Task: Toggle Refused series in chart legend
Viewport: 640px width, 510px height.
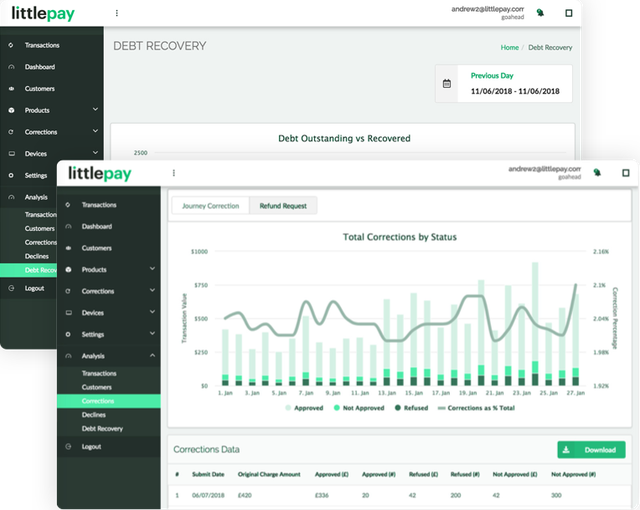Action: pos(411,408)
